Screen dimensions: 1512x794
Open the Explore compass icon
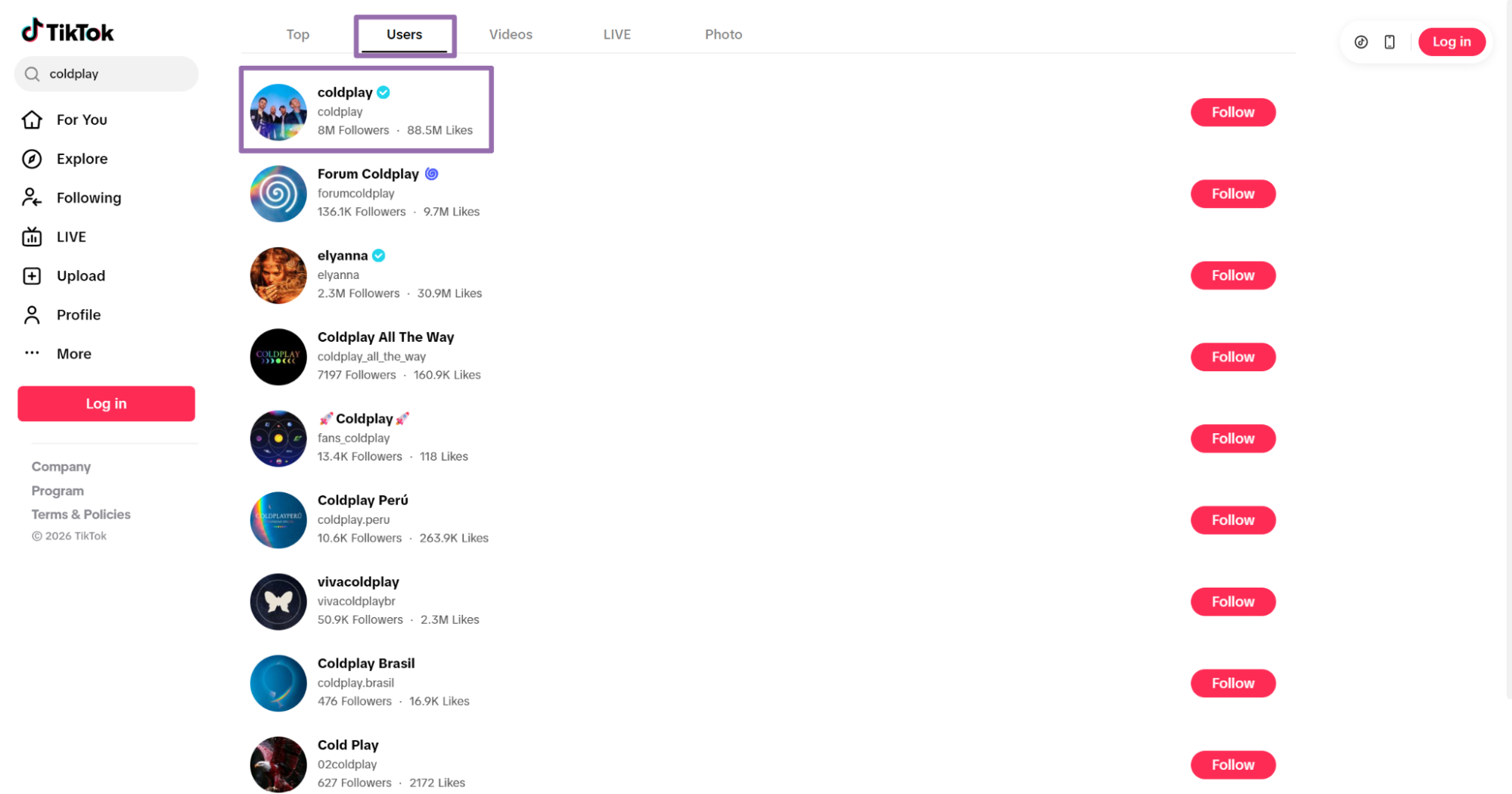(32, 159)
